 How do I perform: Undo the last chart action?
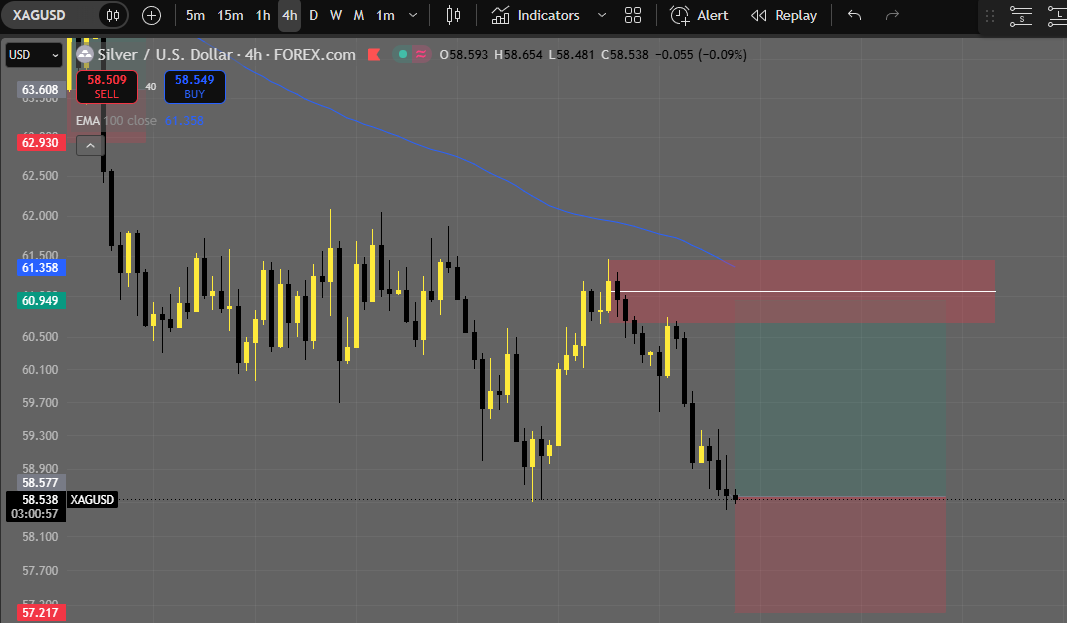[x=855, y=15]
